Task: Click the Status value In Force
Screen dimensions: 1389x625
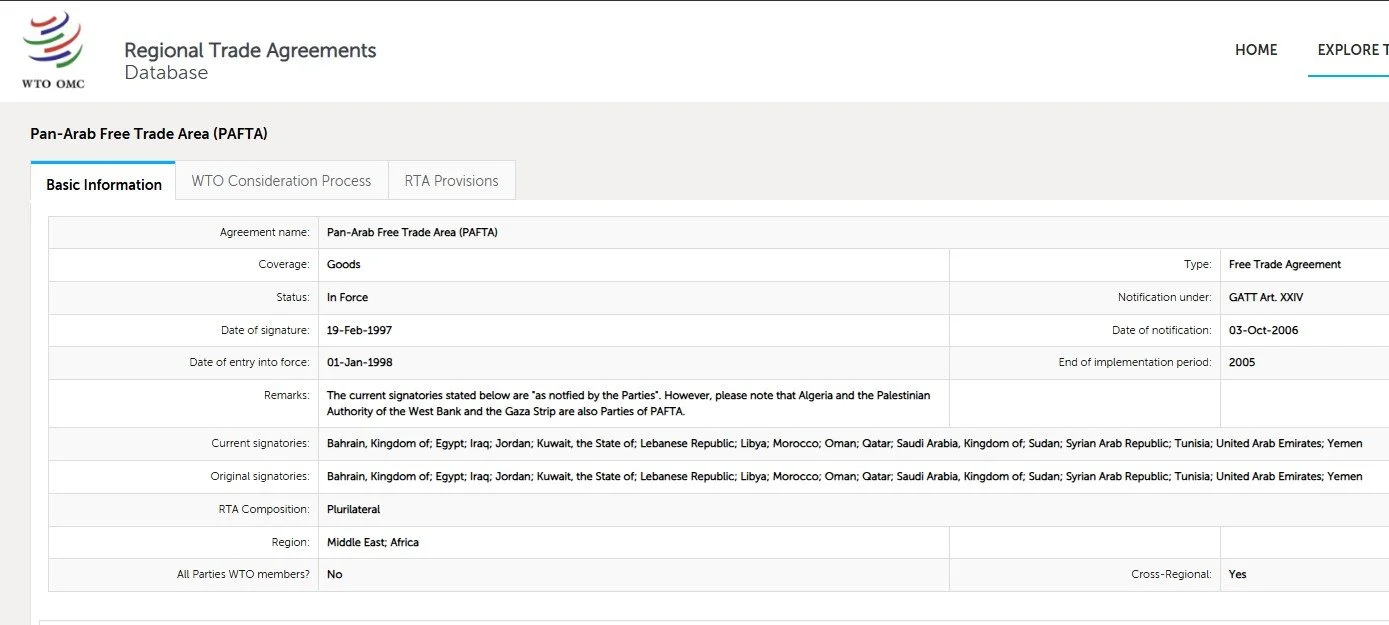Action: click(347, 298)
